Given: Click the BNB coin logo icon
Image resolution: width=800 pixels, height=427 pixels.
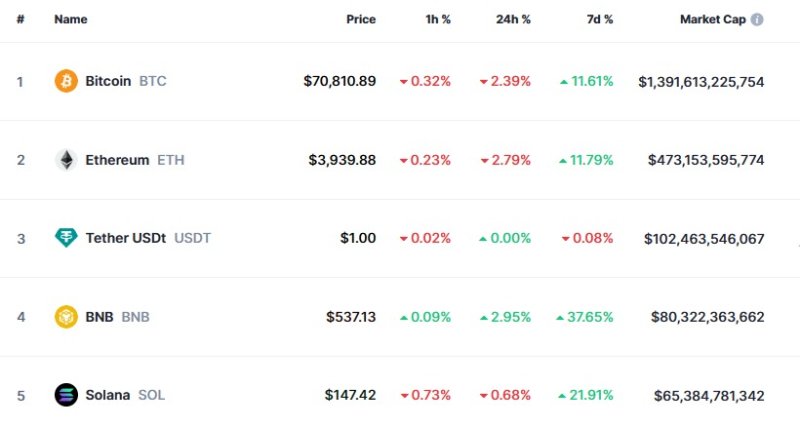Looking at the screenshot, I should click(x=66, y=317).
